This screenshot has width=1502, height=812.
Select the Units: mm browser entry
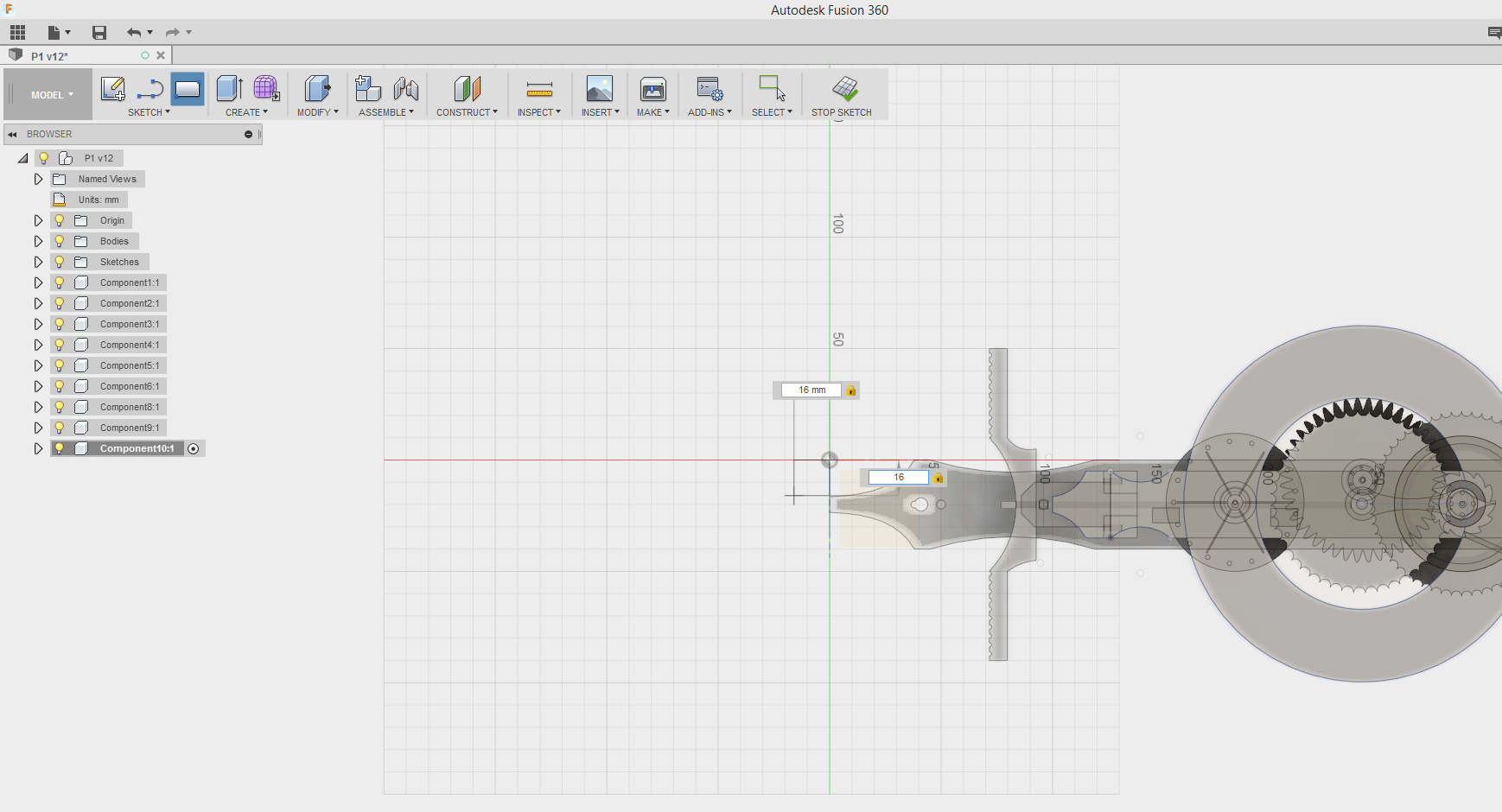pos(99,200)
